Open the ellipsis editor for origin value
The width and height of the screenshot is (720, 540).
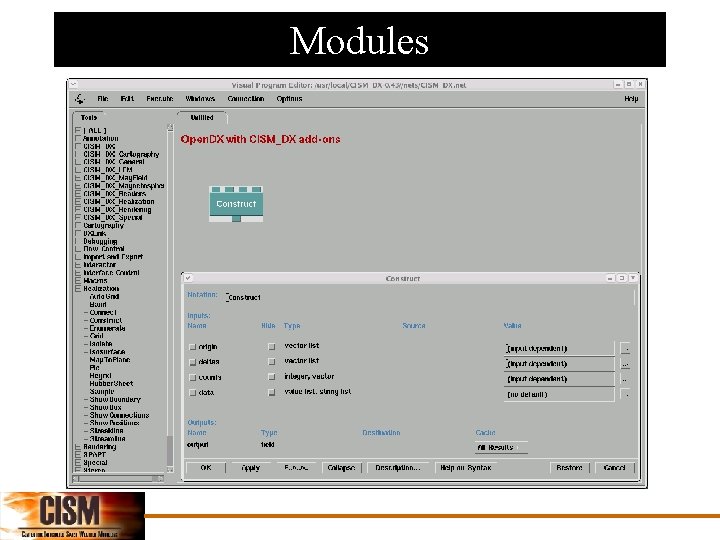pyautogui.click(x=625, y=349)
